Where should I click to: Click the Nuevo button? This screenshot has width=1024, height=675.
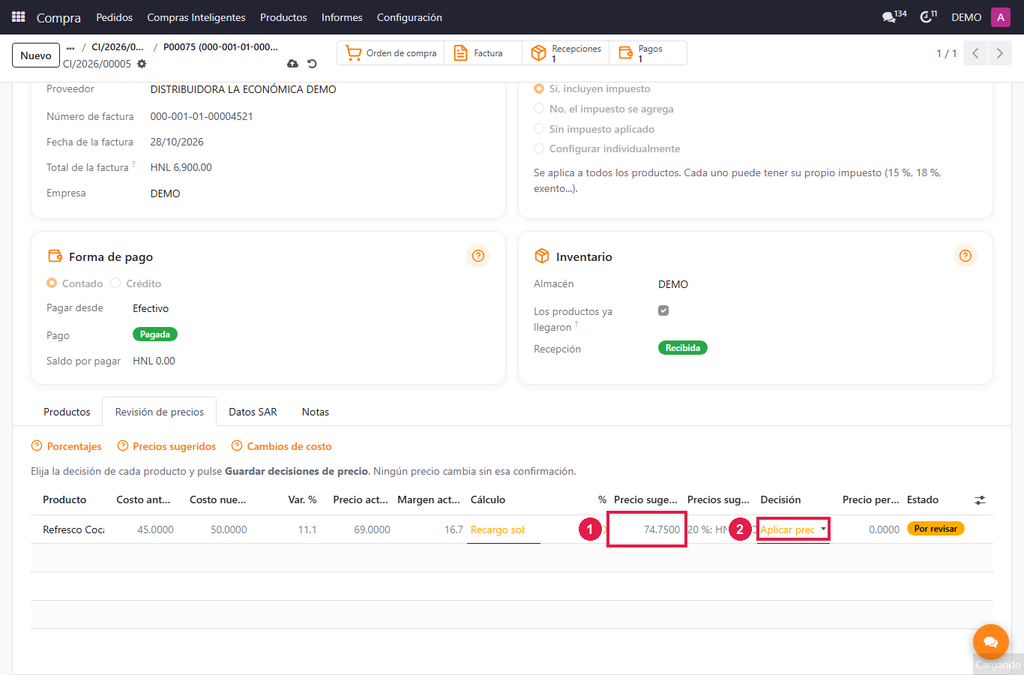tap(36, 55)
